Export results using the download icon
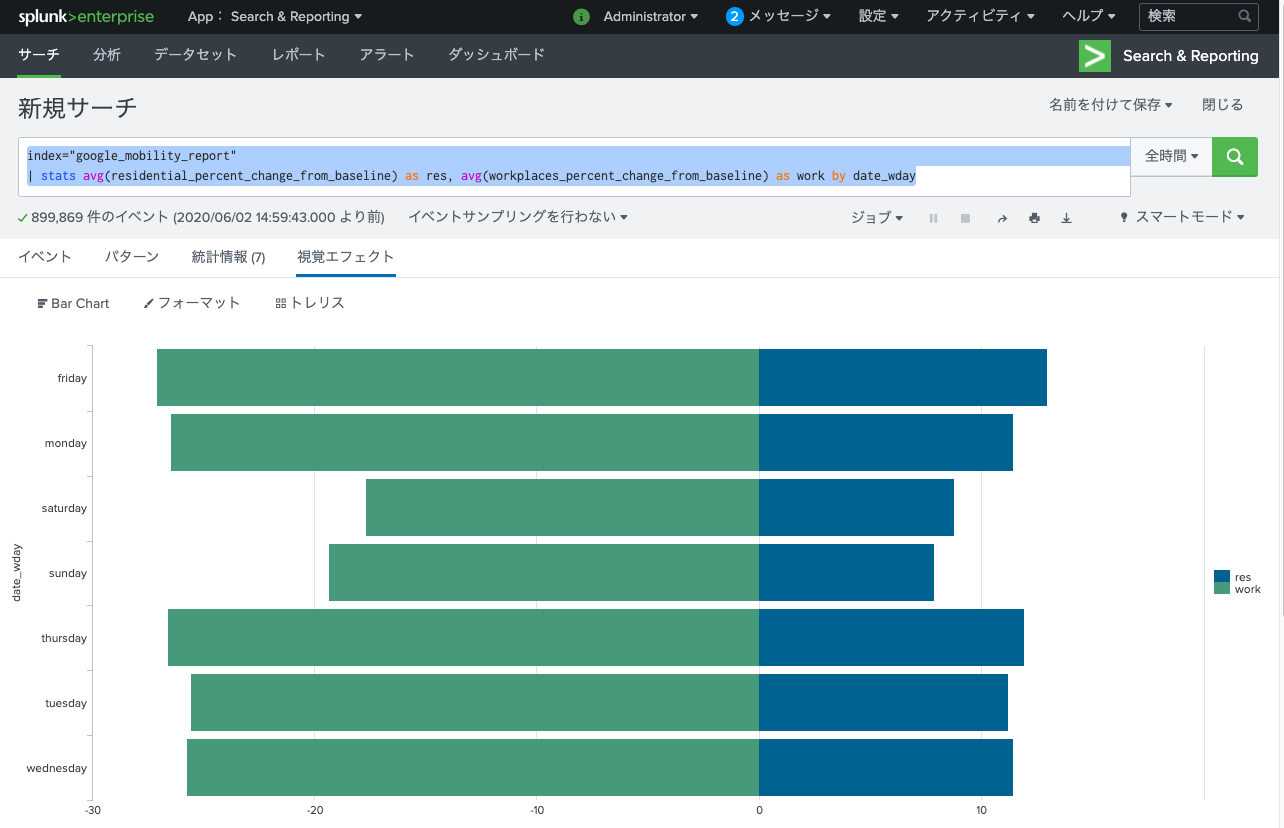1284x828 pixels. pyautogui.click(x=1066, y=217)
